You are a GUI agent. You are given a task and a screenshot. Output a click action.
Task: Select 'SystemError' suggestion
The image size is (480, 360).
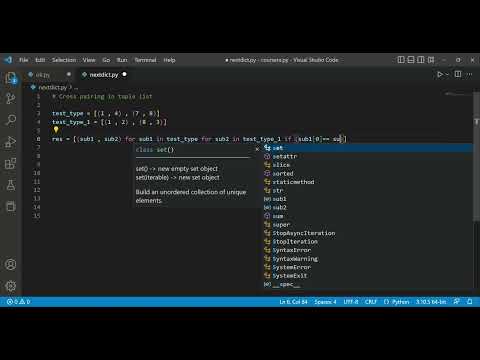(x=367, y=267)
